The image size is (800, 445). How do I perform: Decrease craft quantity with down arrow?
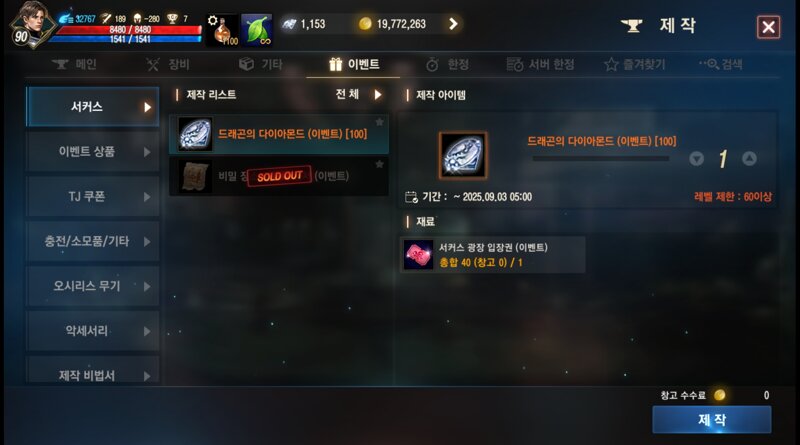click(x=696, y=159)
